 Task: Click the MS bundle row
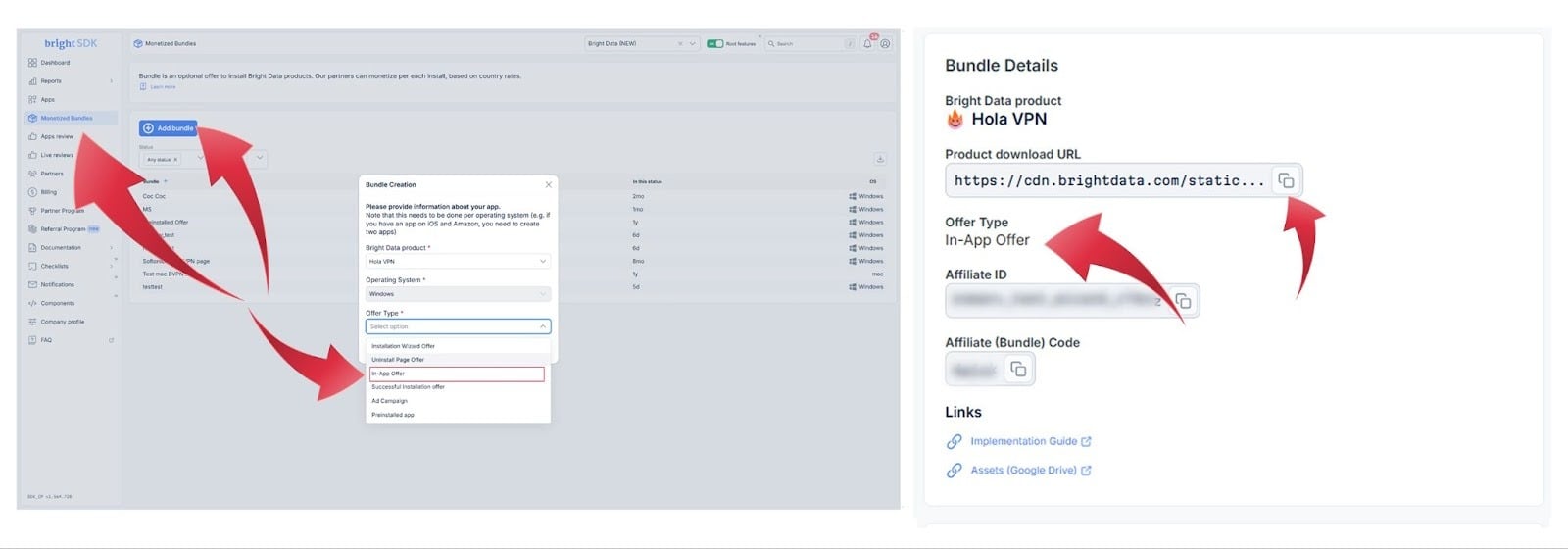pos(514,209)
